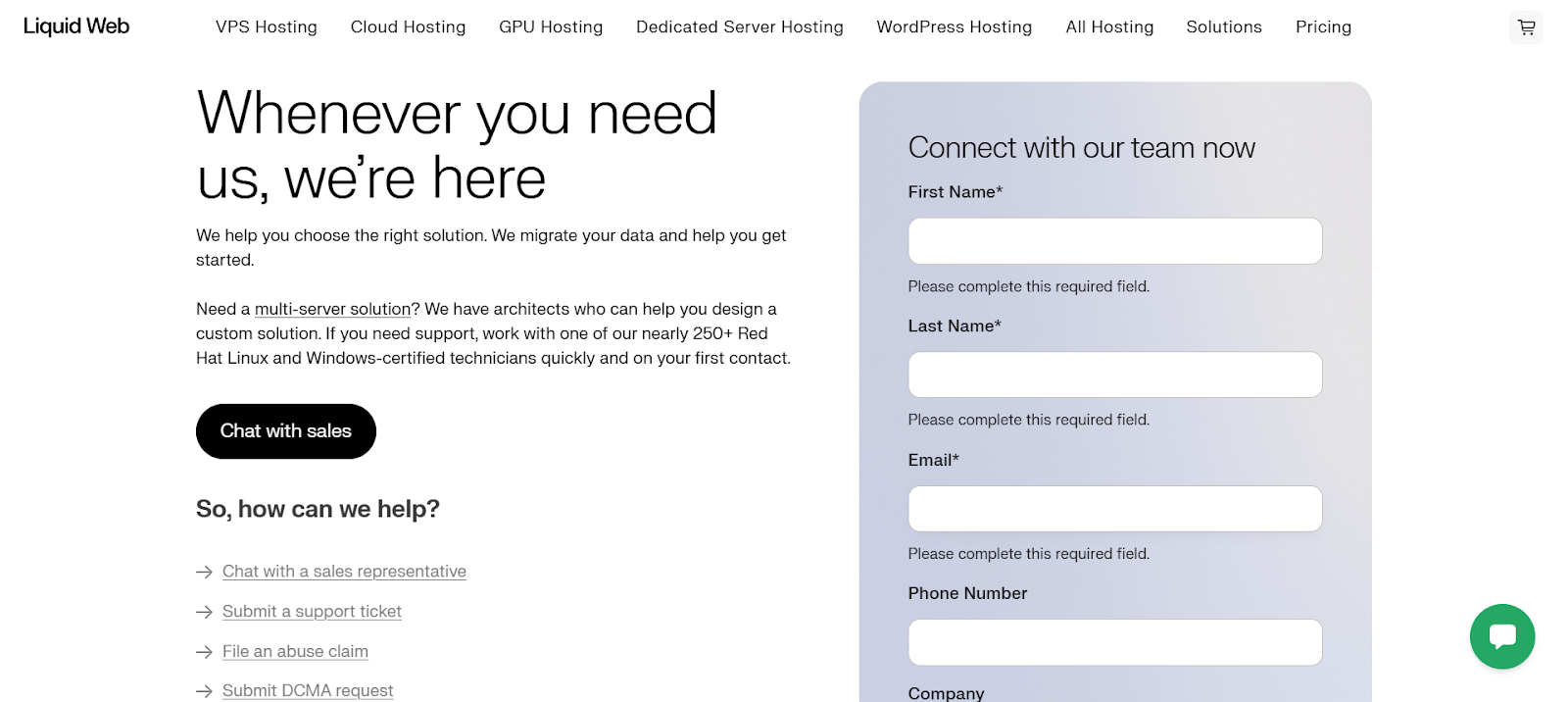Image resolution: width=1568 pixels, height=702 pixels.
Task: Click required-field error under Last Name
Action: 1029,420
